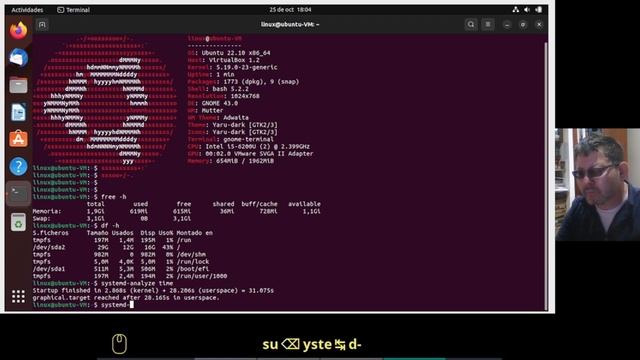Close the terminal window
640x360 pixels.
click(x=539, y=24)
